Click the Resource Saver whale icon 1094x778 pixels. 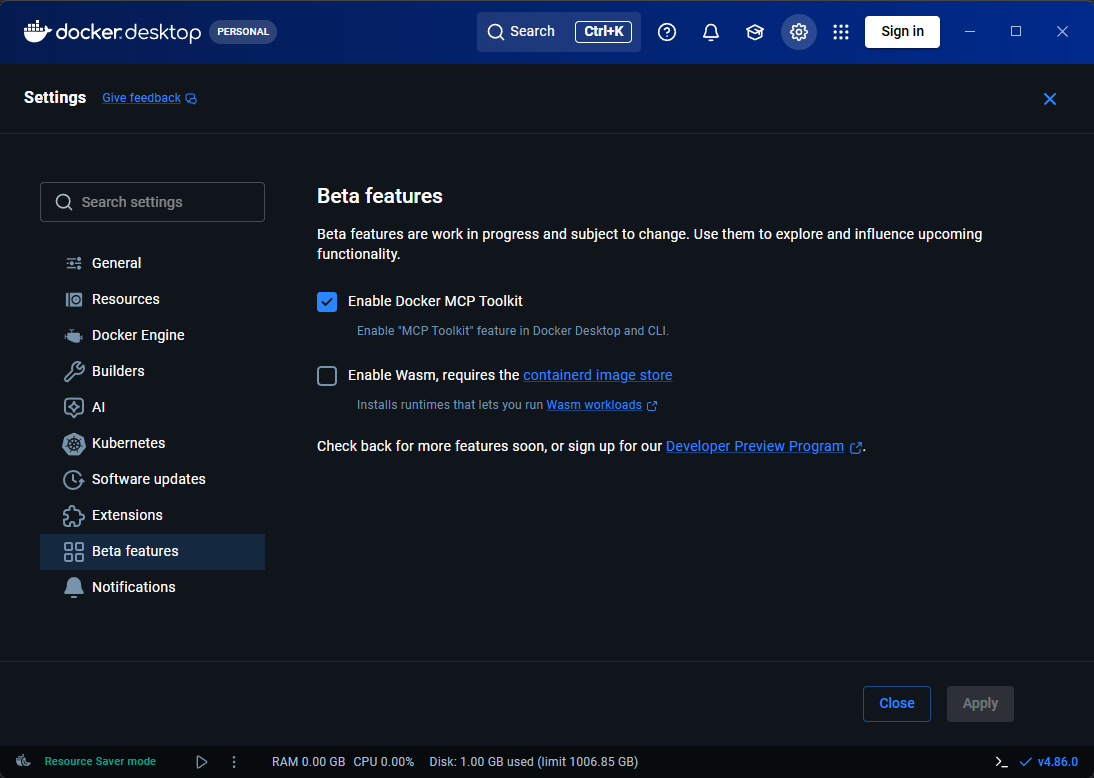(x=24, y=761)
